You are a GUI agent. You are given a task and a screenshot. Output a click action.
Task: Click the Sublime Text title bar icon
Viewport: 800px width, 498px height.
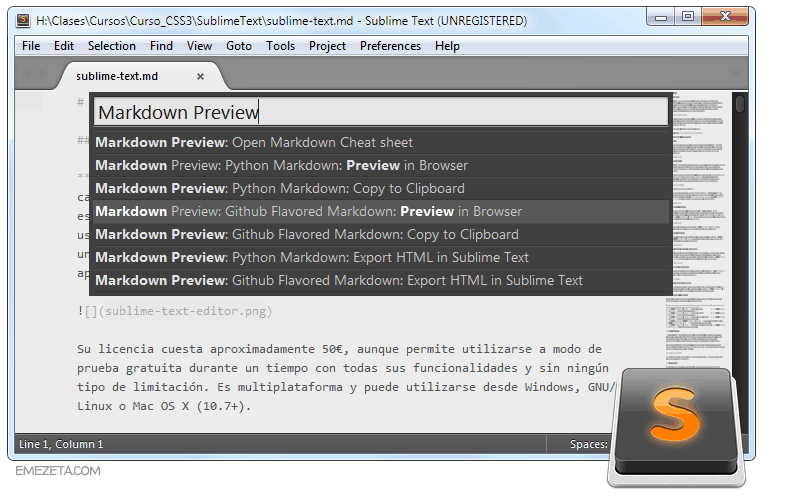coord(23,20)
